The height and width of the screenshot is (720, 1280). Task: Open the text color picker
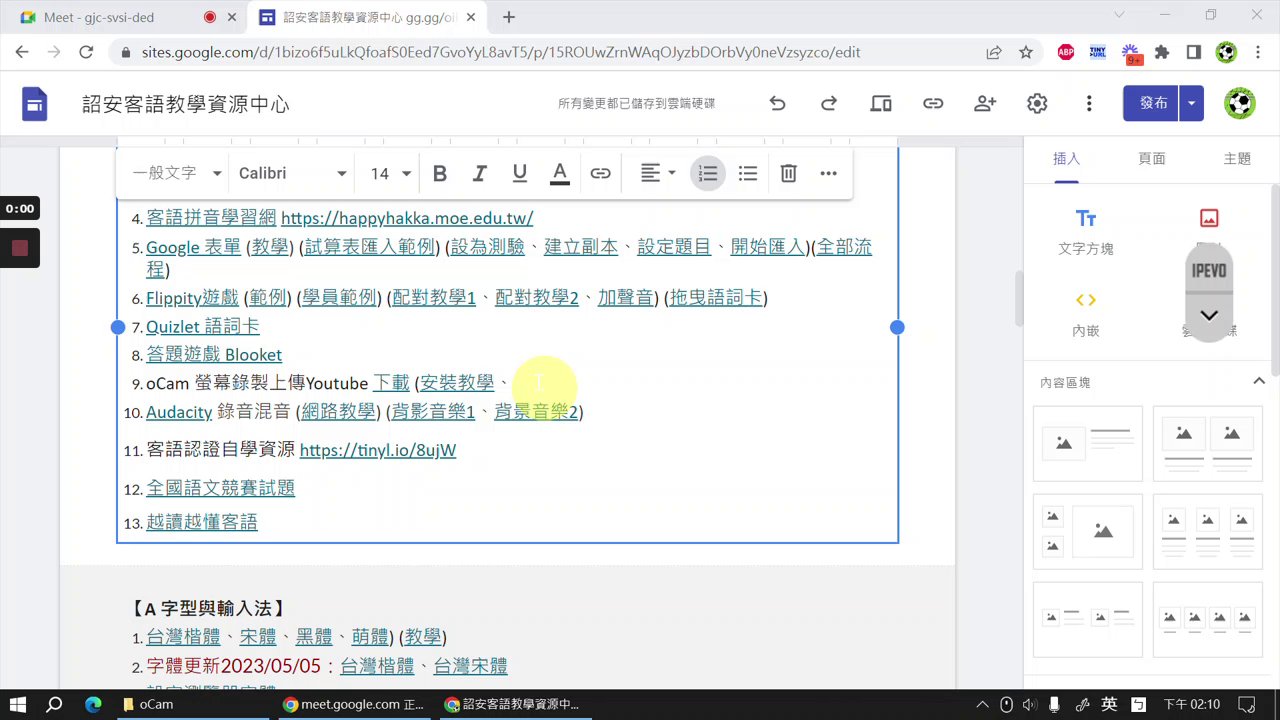[x=560, y=173]
